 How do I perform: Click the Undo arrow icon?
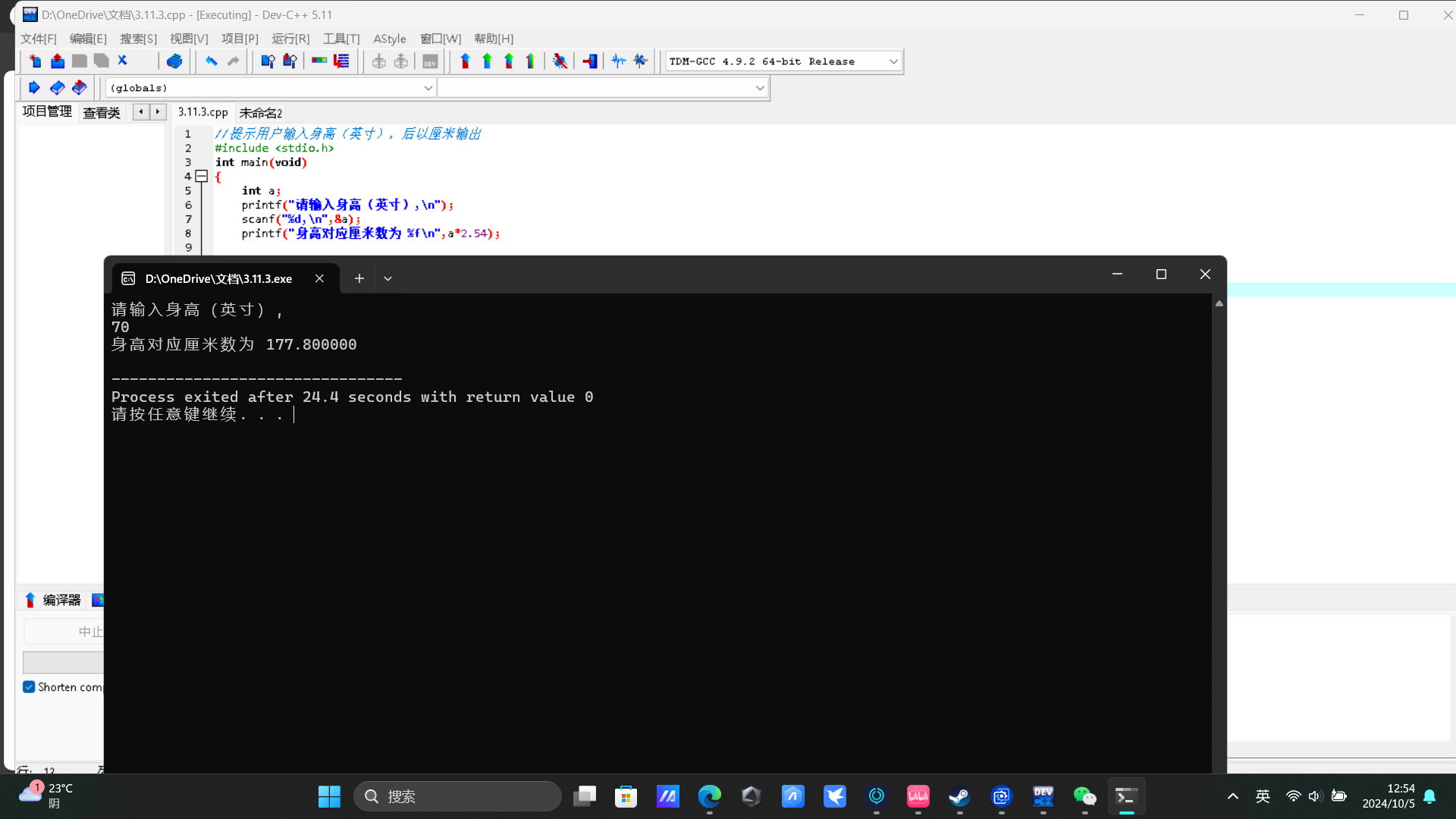click(x=211, y=61)
